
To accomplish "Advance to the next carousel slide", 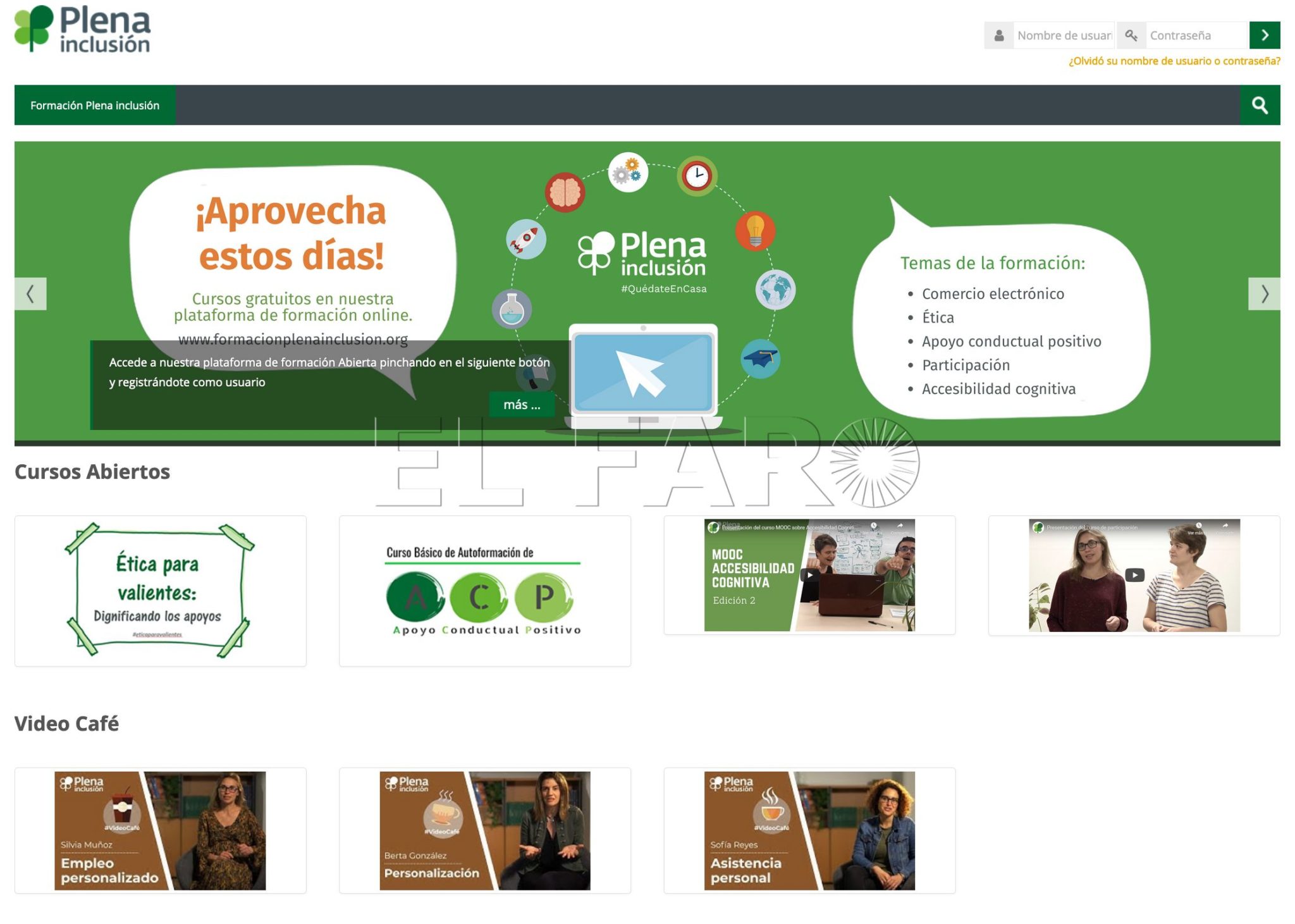I will (x=1264, y=293).
